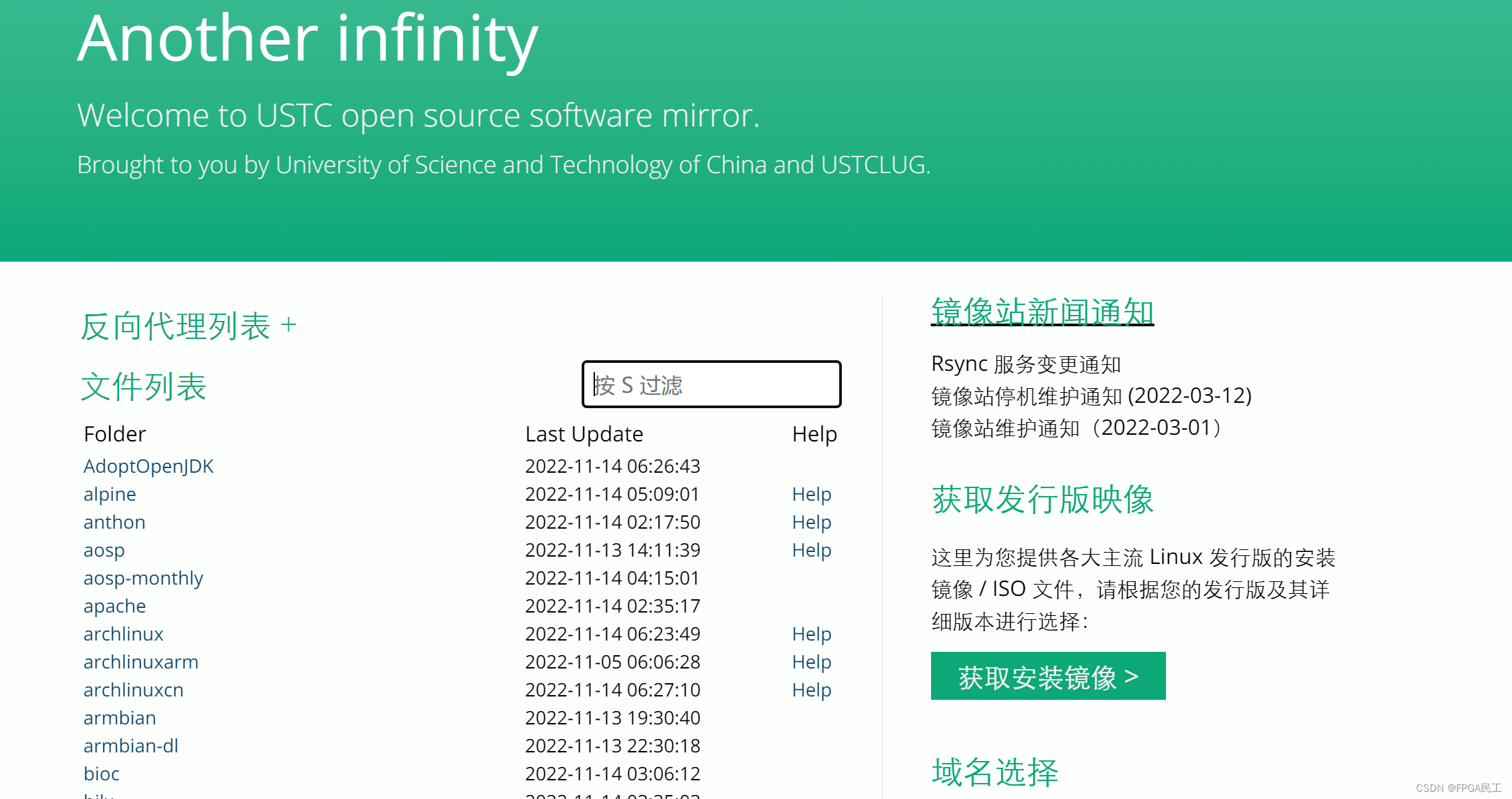This screenshot has width=1512, height=799.
Task: Open the bioc folder listing
Action: (x=101, y=774)
